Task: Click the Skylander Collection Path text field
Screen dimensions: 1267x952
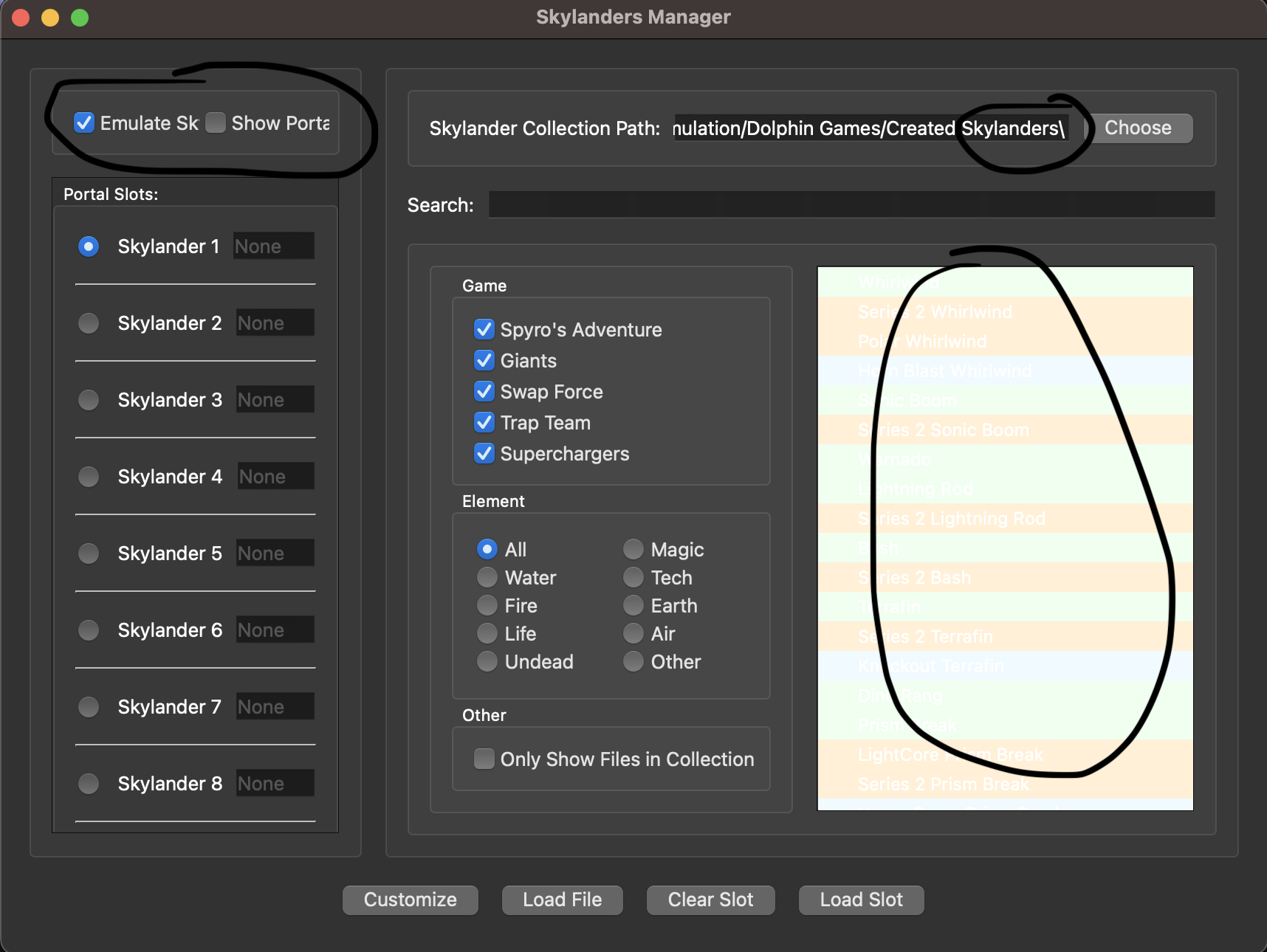Action: [871, 128]
